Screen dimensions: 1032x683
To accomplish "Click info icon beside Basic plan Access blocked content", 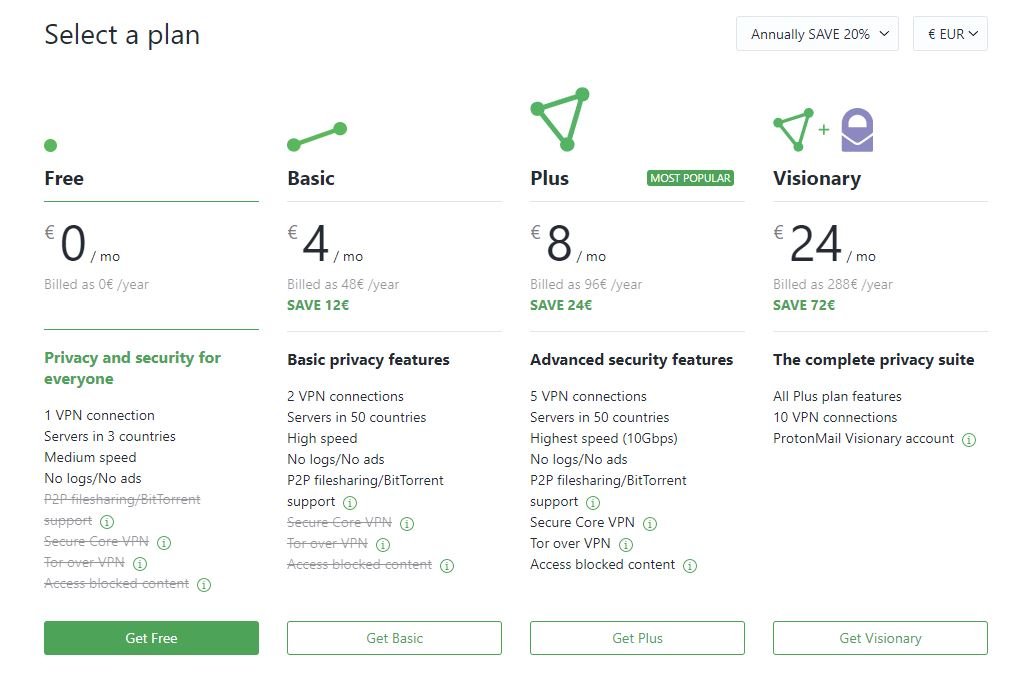I will coord(447,565).
